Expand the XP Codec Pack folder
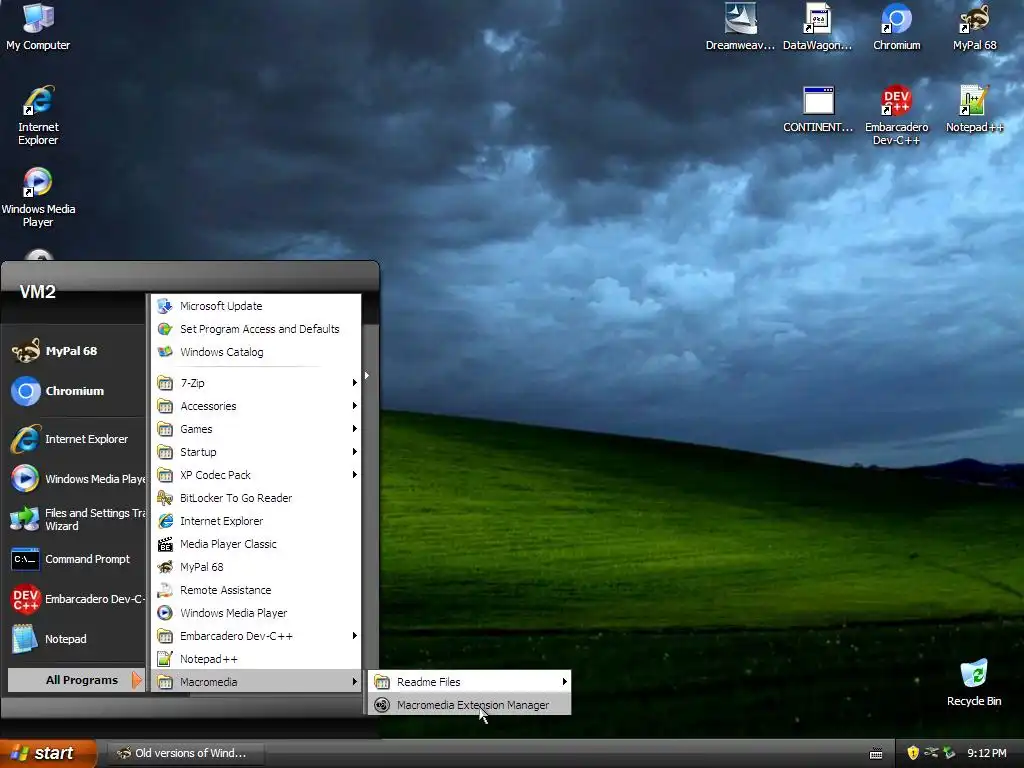 (256, 475)
